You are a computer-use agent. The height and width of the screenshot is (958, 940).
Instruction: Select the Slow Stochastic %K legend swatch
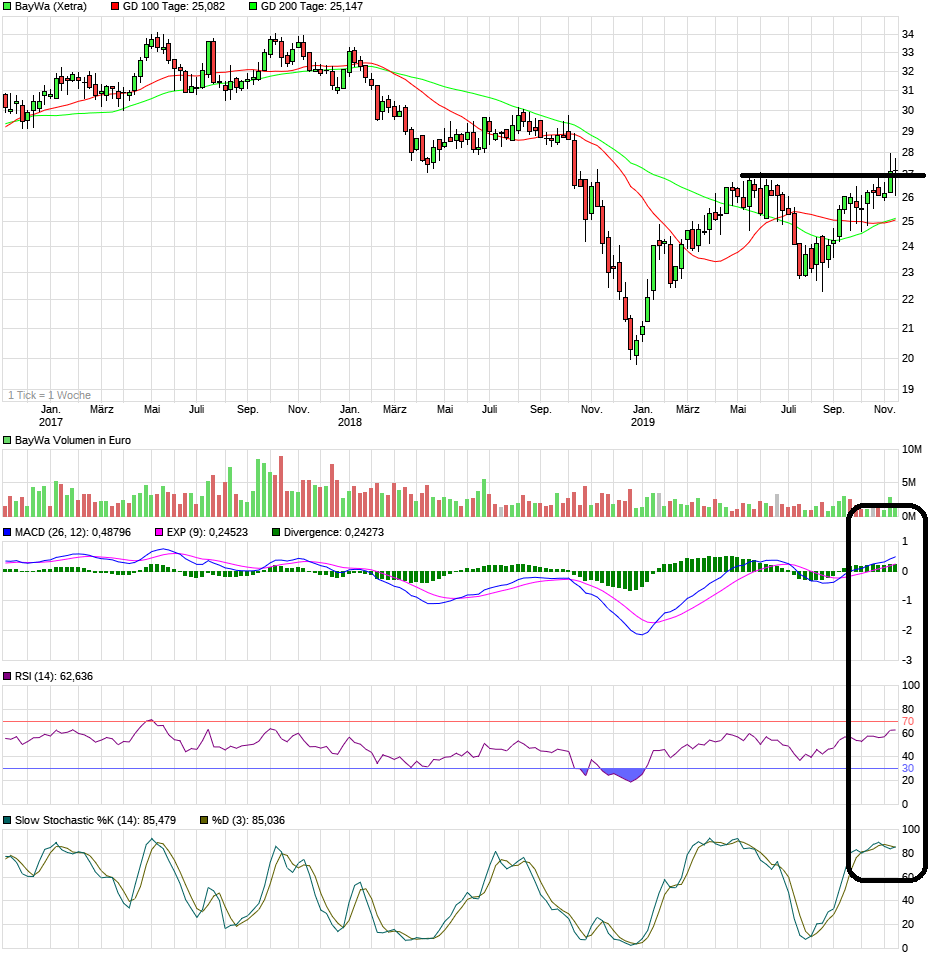coord(8,821)
